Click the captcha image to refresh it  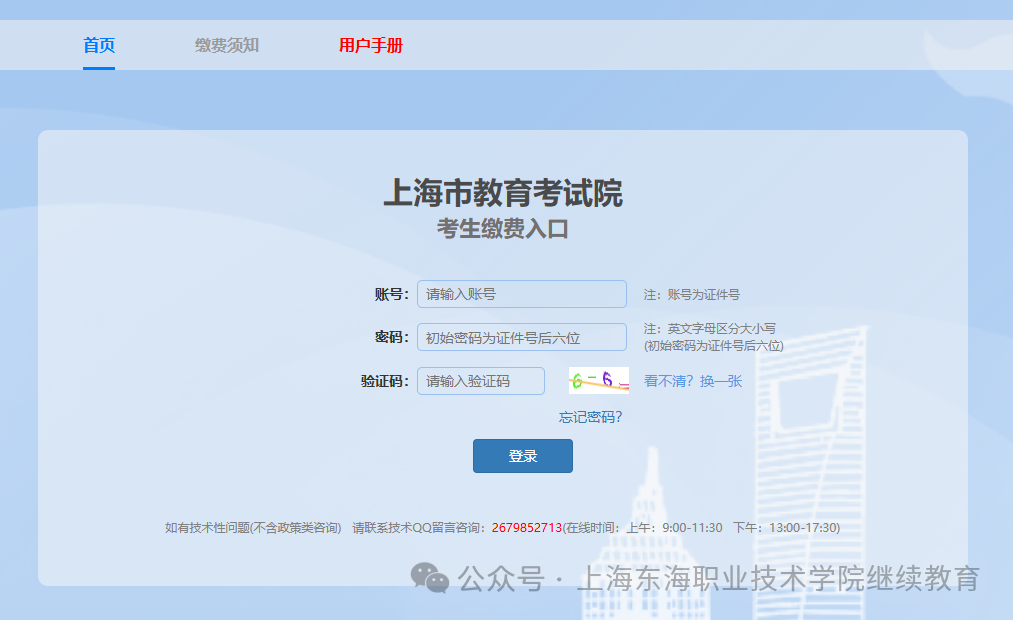[x=598, y=380]
